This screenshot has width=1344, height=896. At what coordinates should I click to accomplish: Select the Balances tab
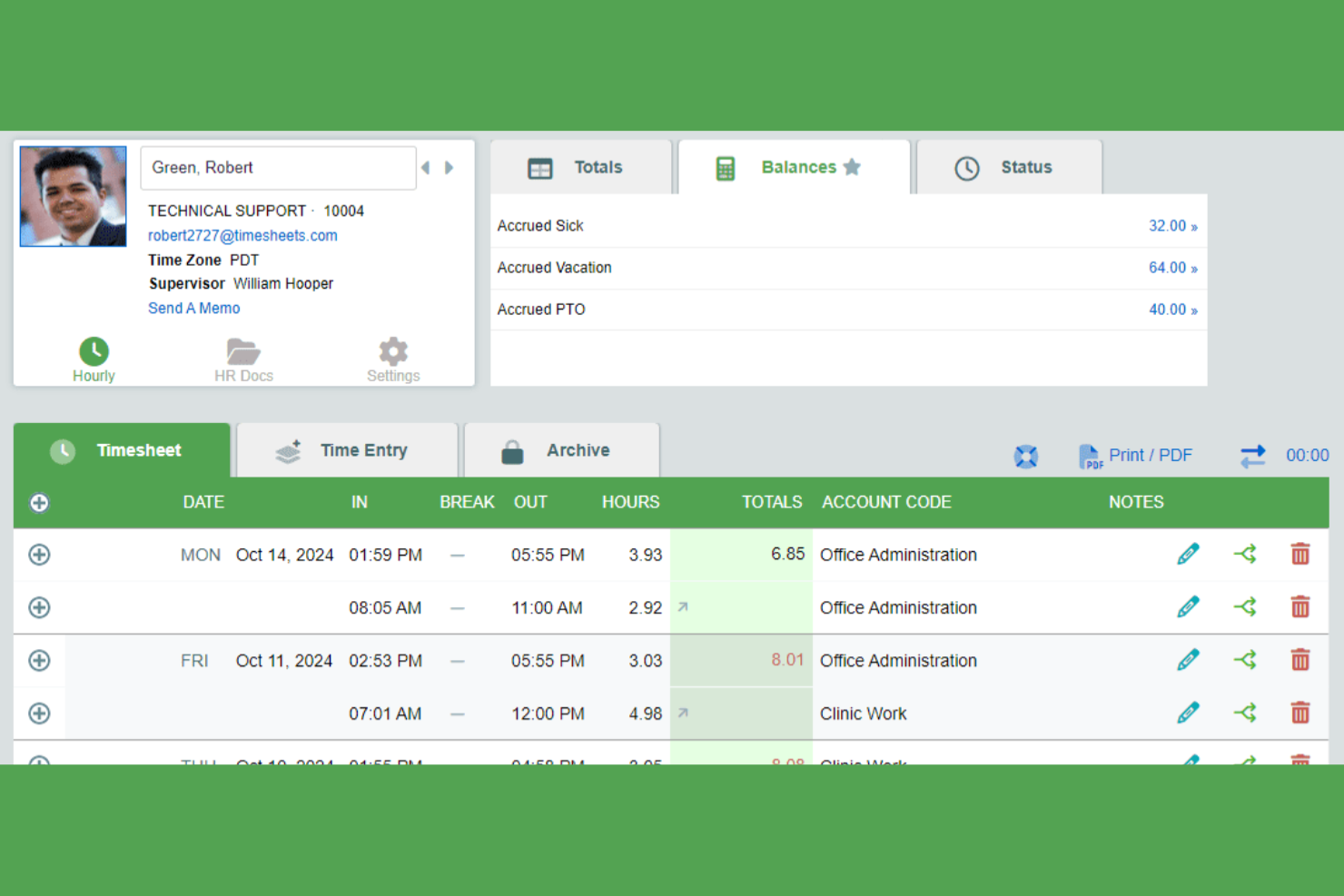coord(795,167)
